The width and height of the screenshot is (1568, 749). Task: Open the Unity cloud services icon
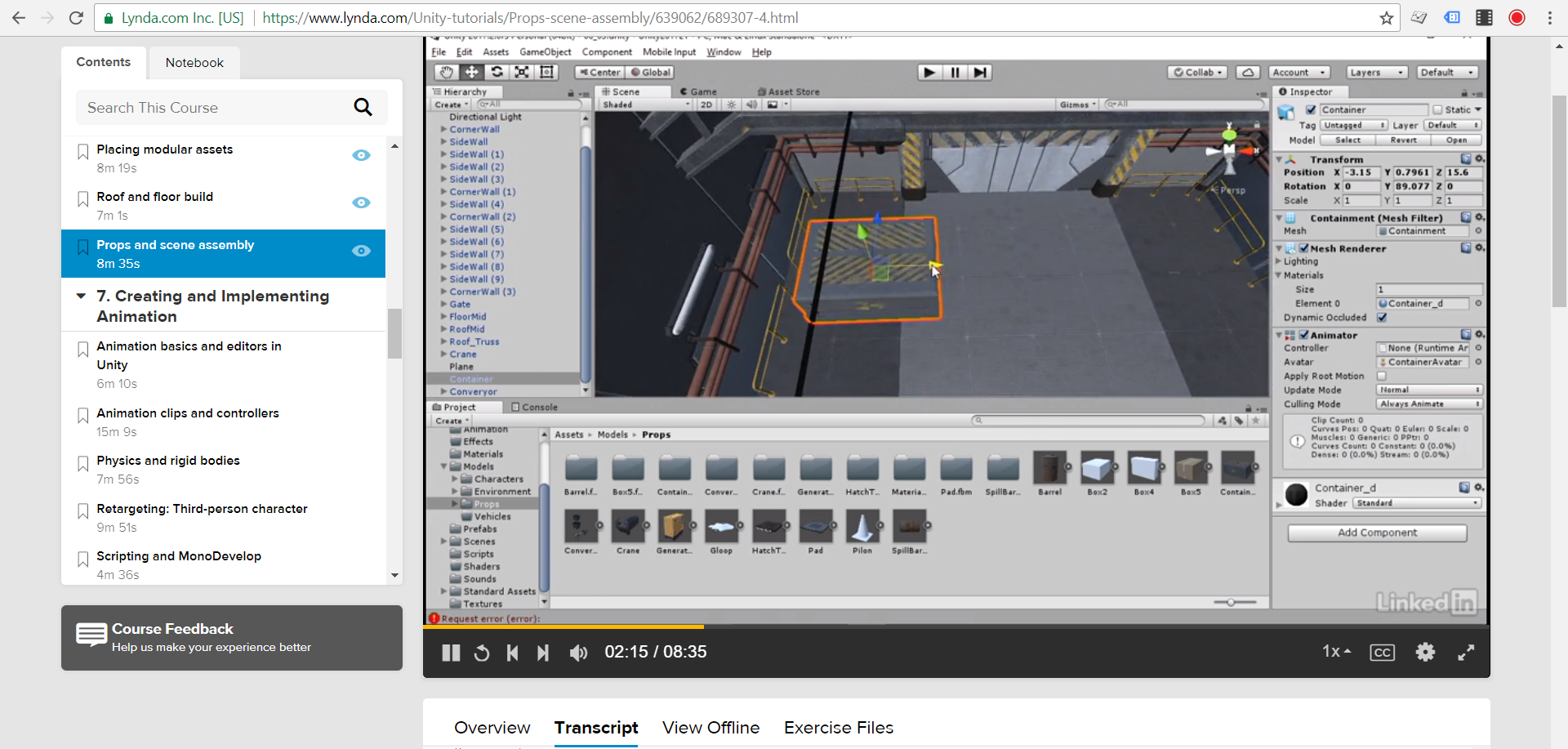(1248, 73)
